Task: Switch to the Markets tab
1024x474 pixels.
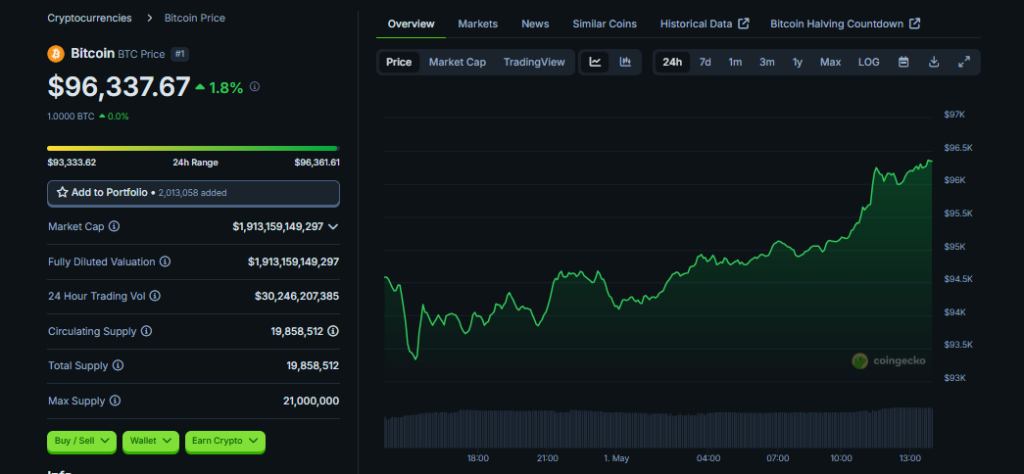Action: (x=478, y=24)
